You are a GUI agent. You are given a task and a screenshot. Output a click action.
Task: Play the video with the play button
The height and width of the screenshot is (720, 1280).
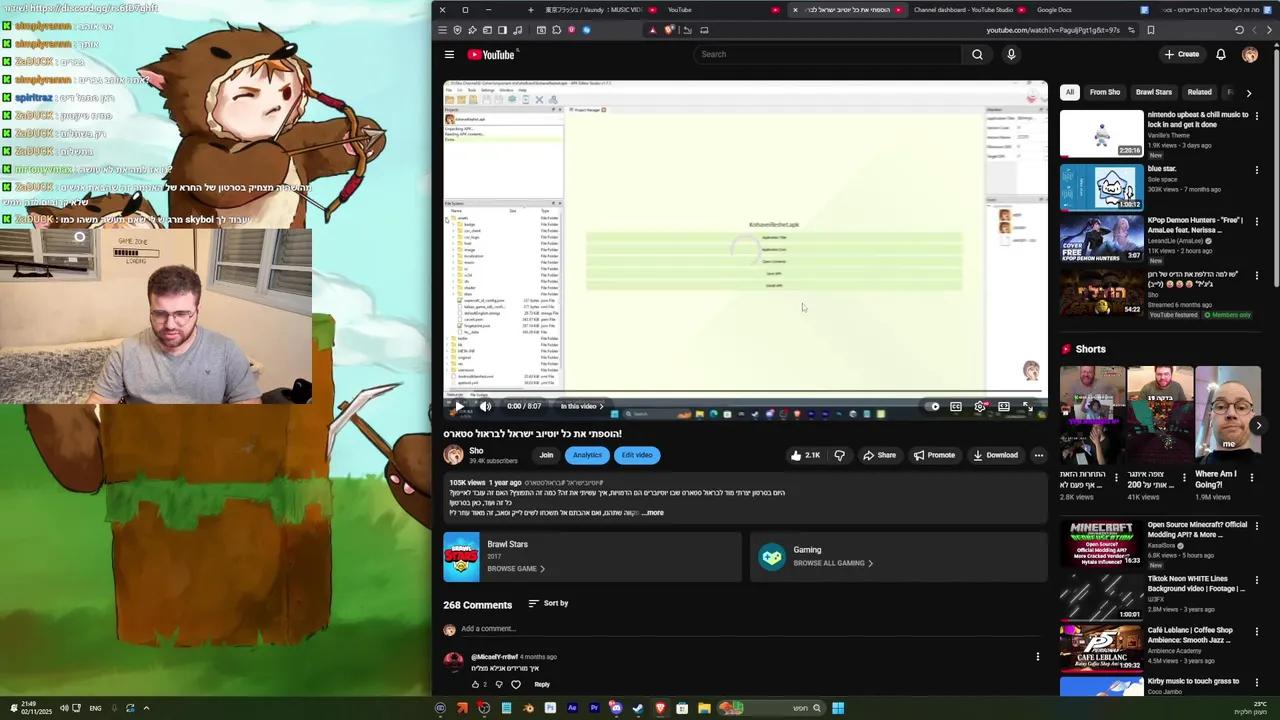[461, 406]
